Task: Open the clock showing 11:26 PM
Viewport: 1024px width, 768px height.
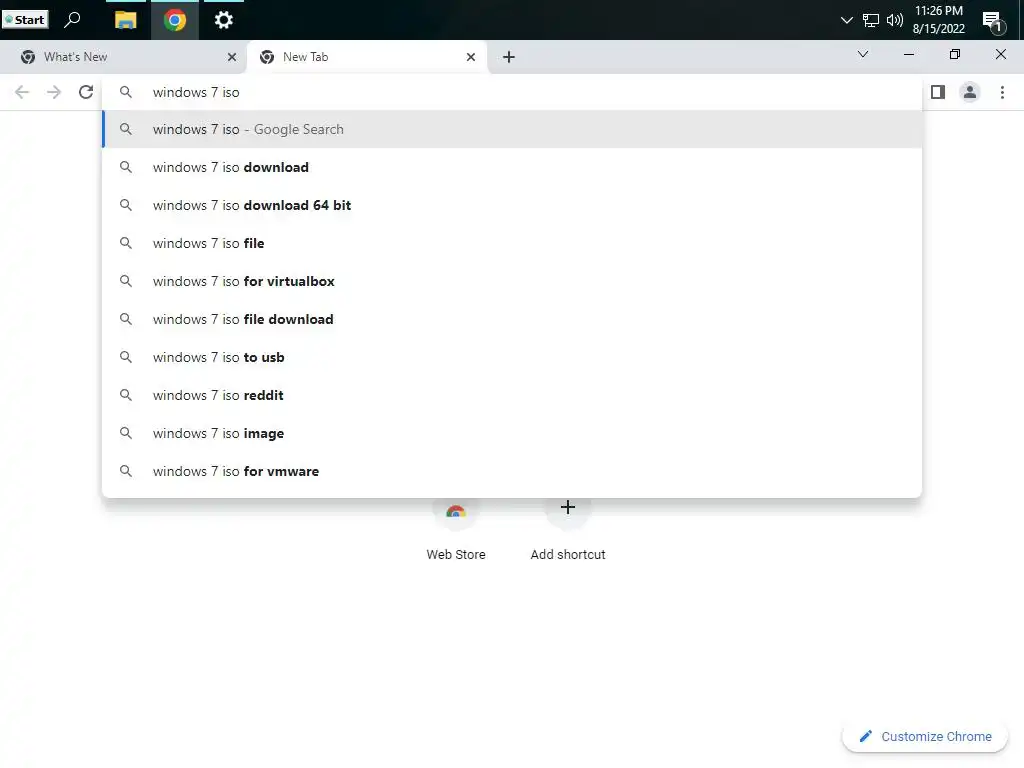Action: tap(938, 20)
